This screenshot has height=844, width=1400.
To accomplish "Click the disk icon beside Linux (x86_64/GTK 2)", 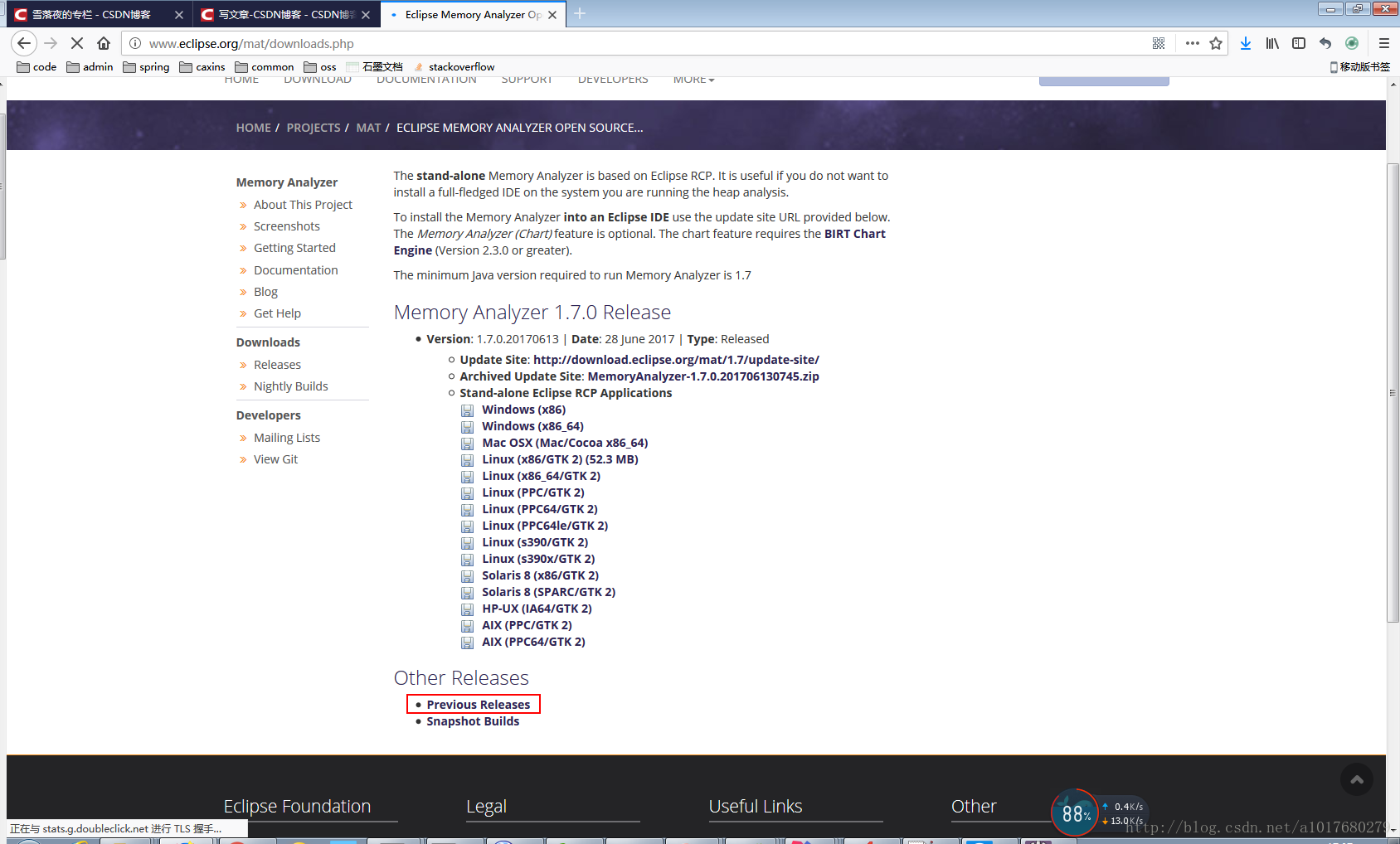I will 468,477.
